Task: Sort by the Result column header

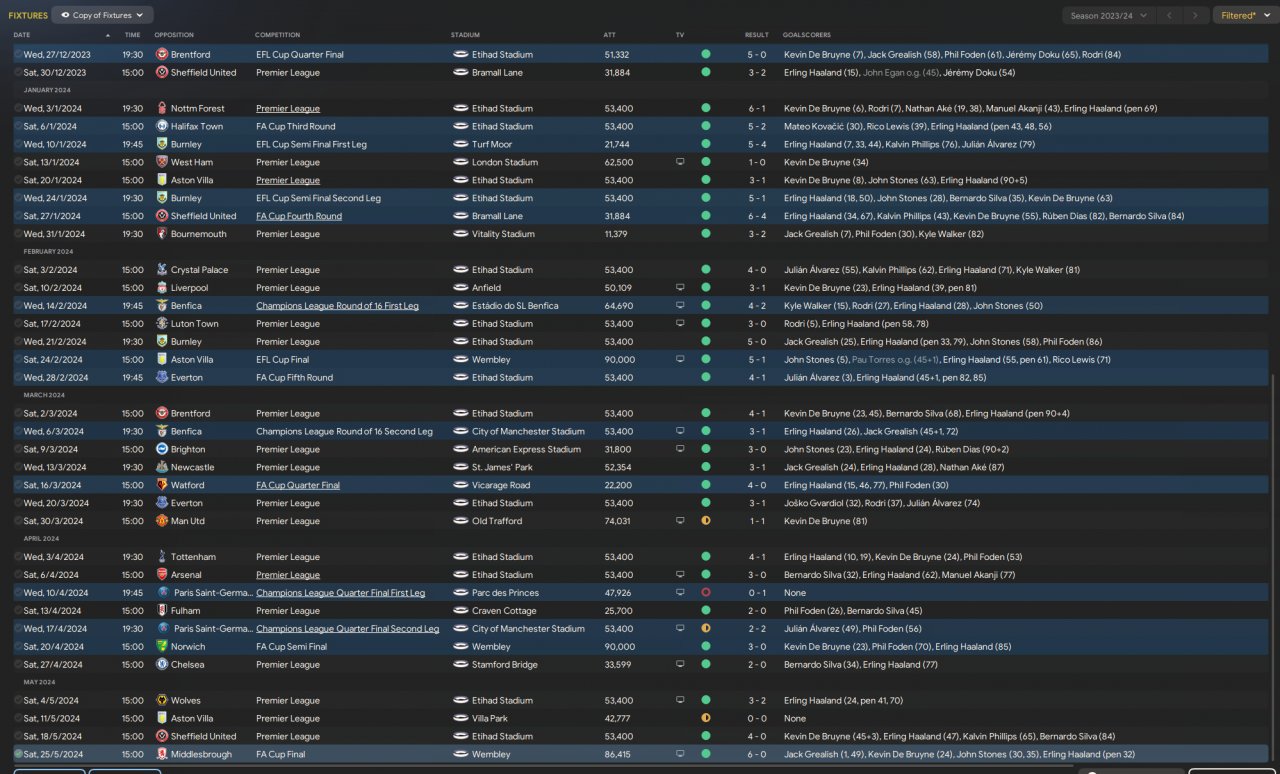Action: [x=757, y=35]
